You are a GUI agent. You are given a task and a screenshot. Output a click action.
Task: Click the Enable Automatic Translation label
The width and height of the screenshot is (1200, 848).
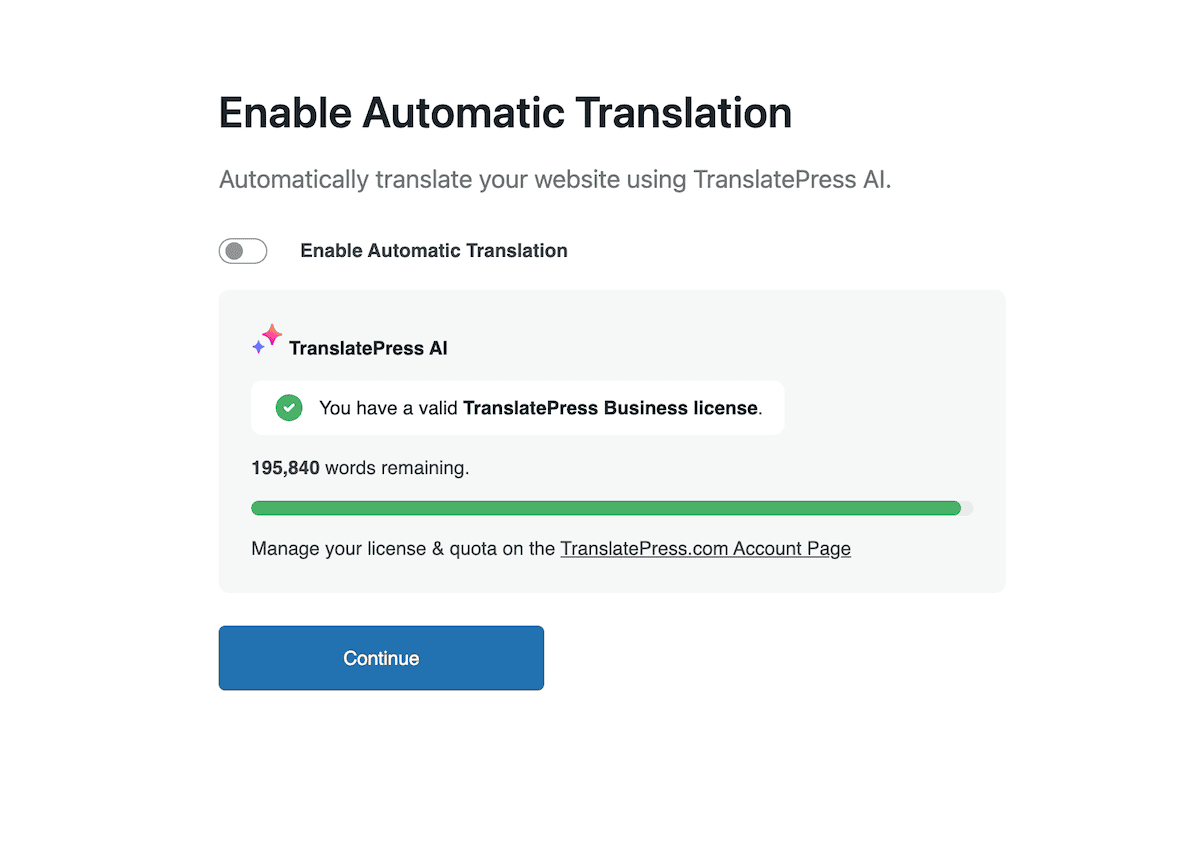(433, 250)
